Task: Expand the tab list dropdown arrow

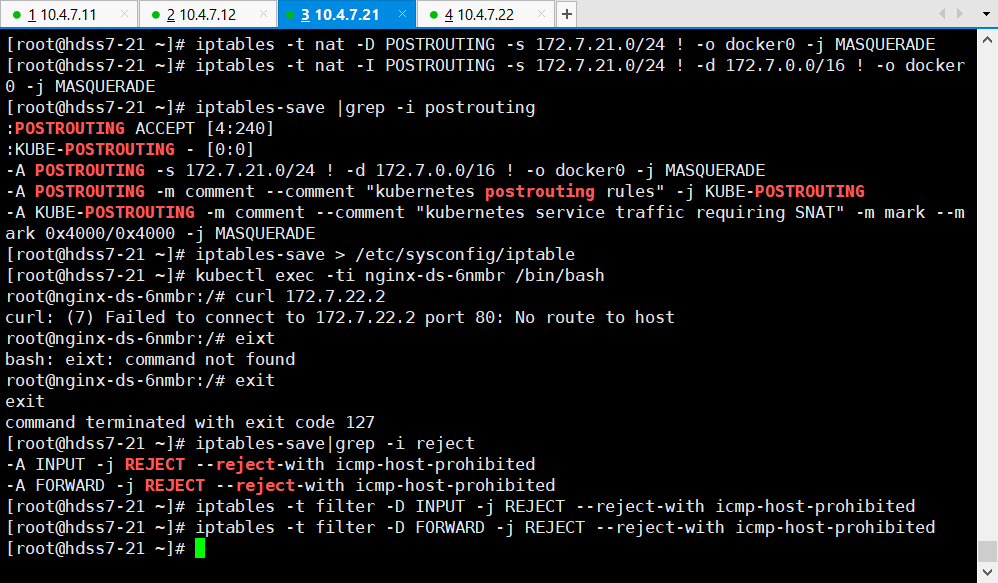Action: (985, 14)
